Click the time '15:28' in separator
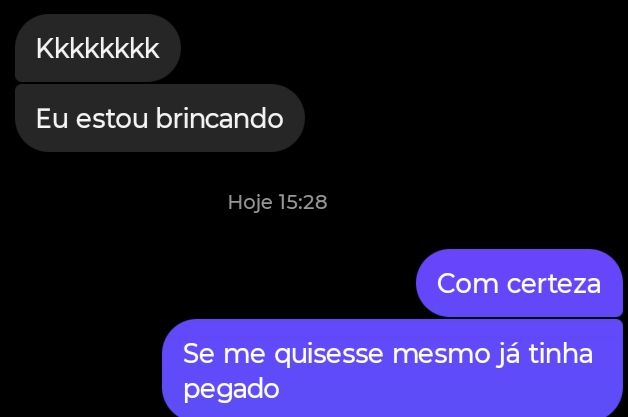Viewport: 628px width, 417px height. [303, 202]
